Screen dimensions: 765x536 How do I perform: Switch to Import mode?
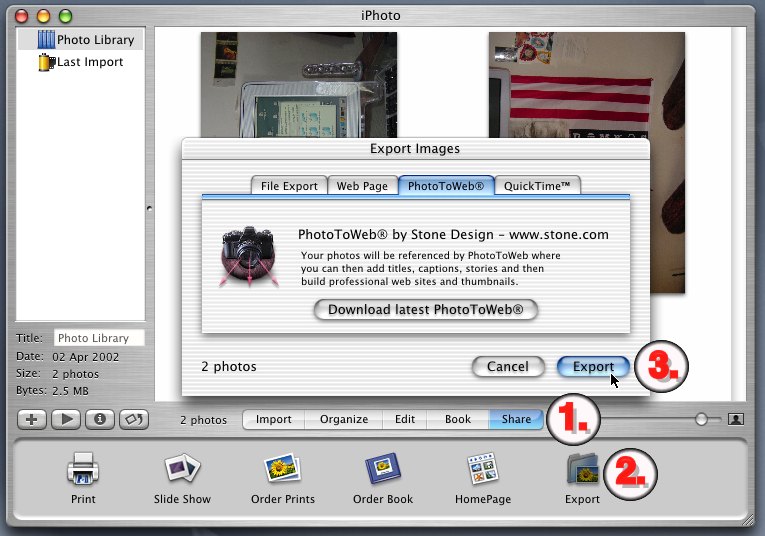[x=273, y=419]
